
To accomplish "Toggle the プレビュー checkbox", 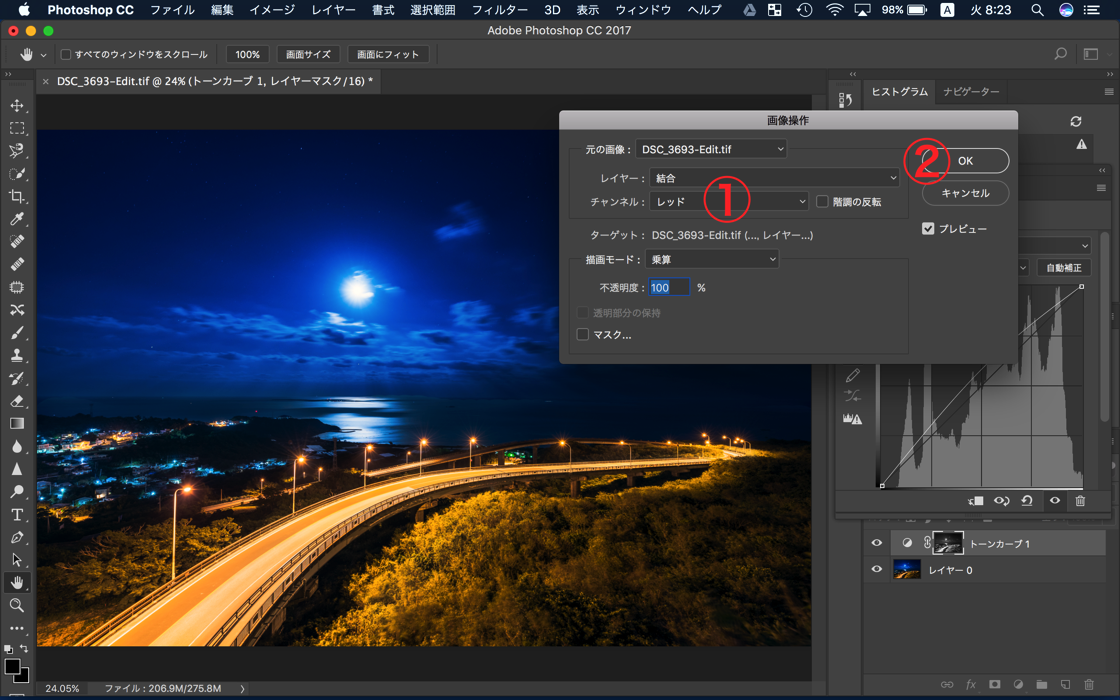I will click(928, 229).
